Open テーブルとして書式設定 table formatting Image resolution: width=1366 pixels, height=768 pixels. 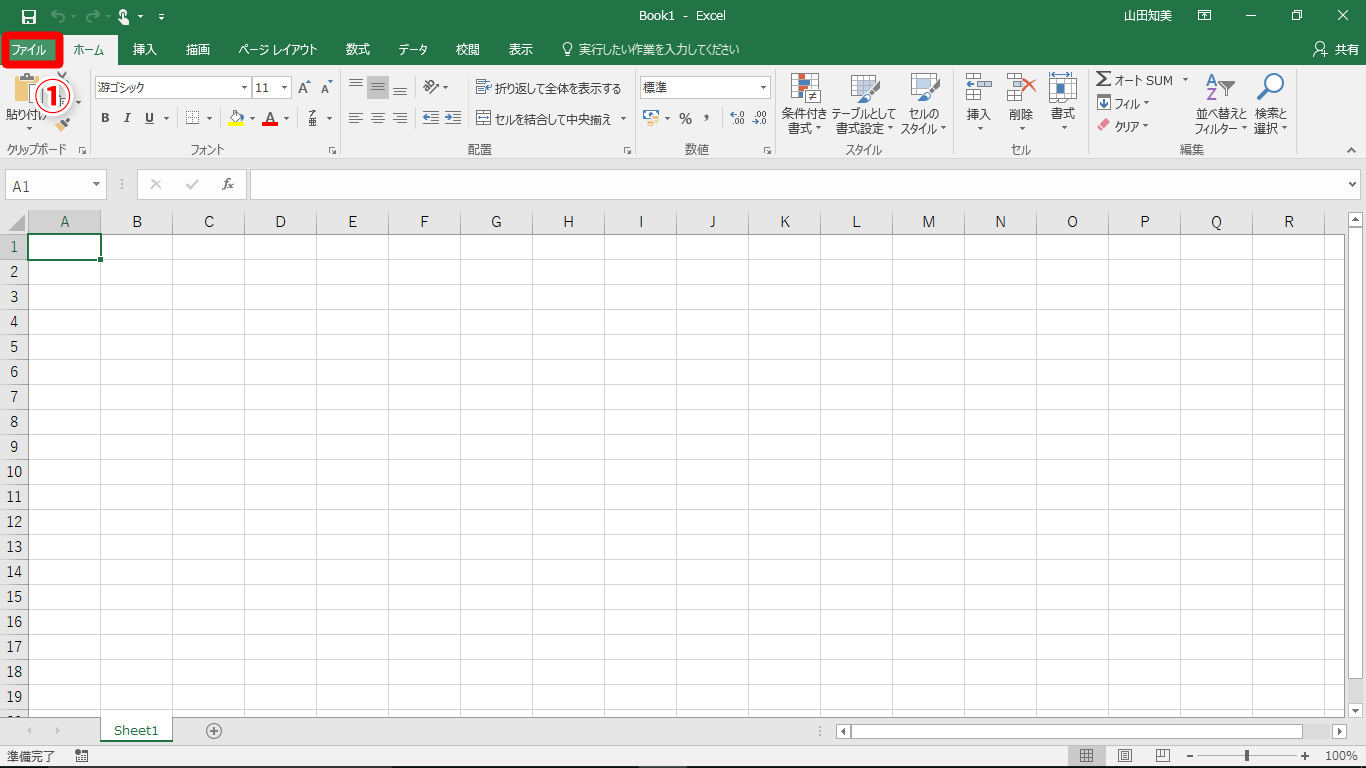865,104
